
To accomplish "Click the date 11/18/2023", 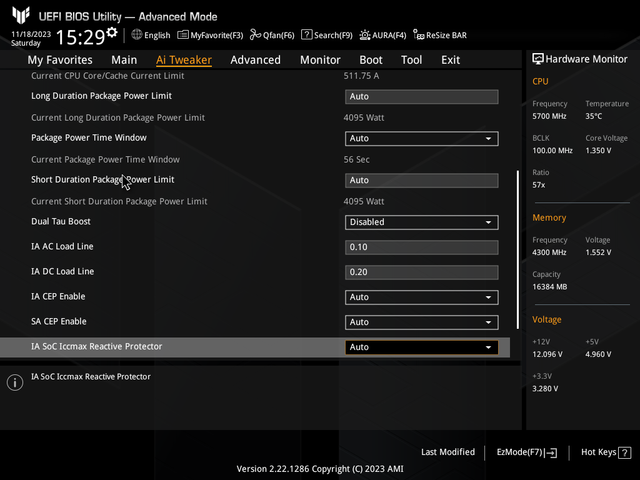I will tap(31, 34).
